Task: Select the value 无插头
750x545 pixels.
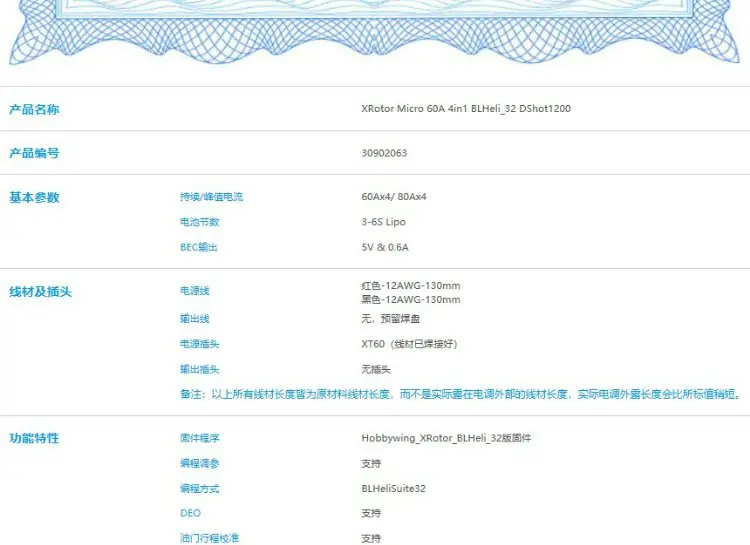Action: [375, 369]
